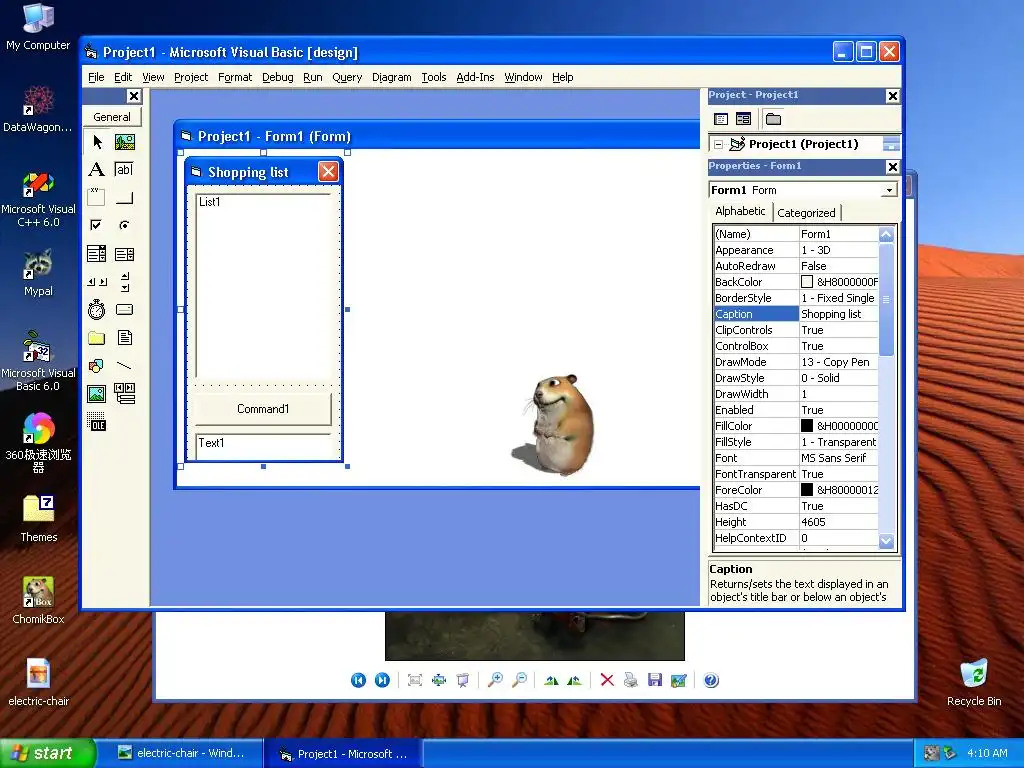Image resolution: width=1024 pixels, height=768 pixels.
Task: Select the CommandButton control tool
Action: [x=124, y=197]
